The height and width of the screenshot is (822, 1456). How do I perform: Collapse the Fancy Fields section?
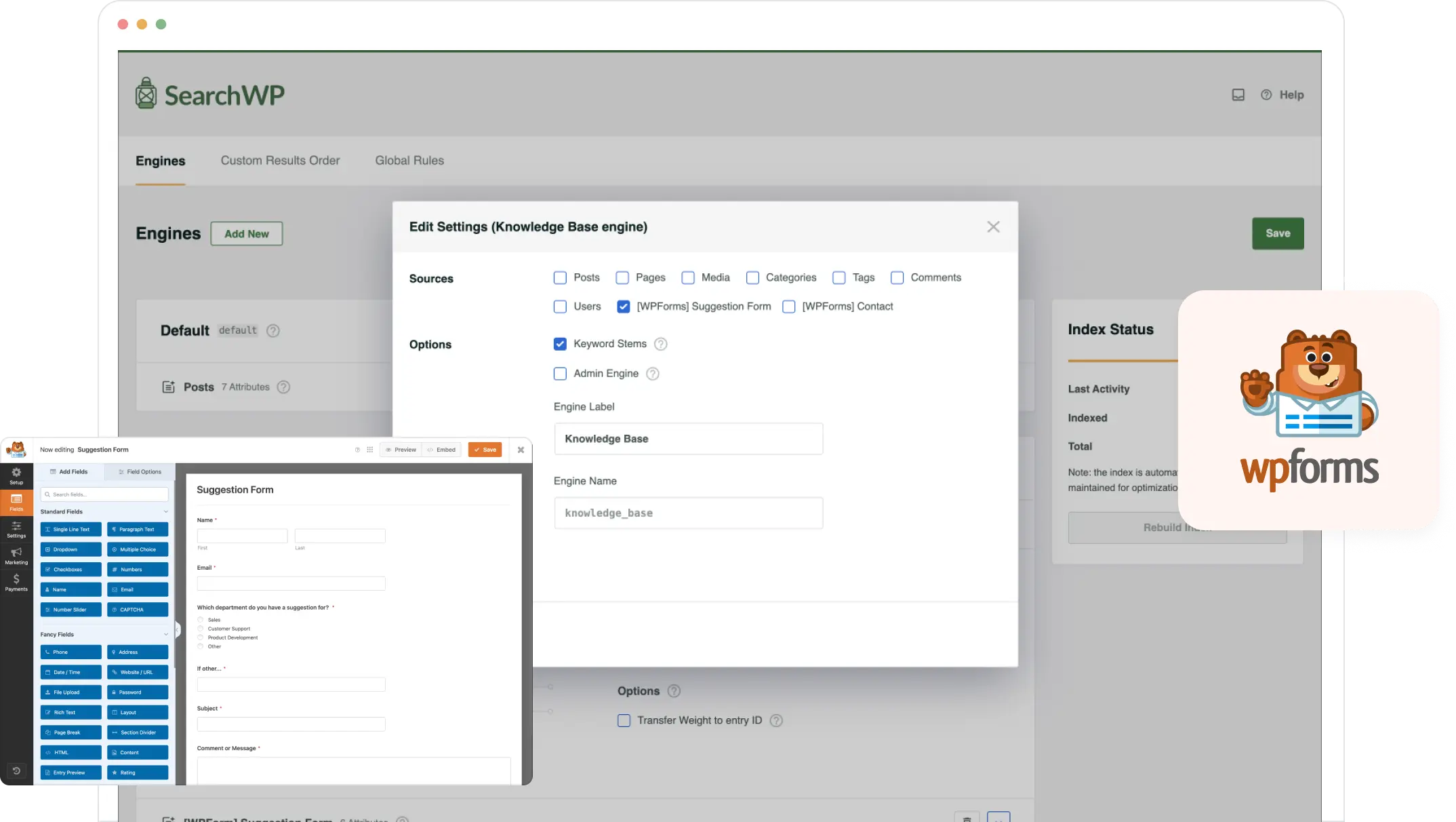tap(165, 633)
